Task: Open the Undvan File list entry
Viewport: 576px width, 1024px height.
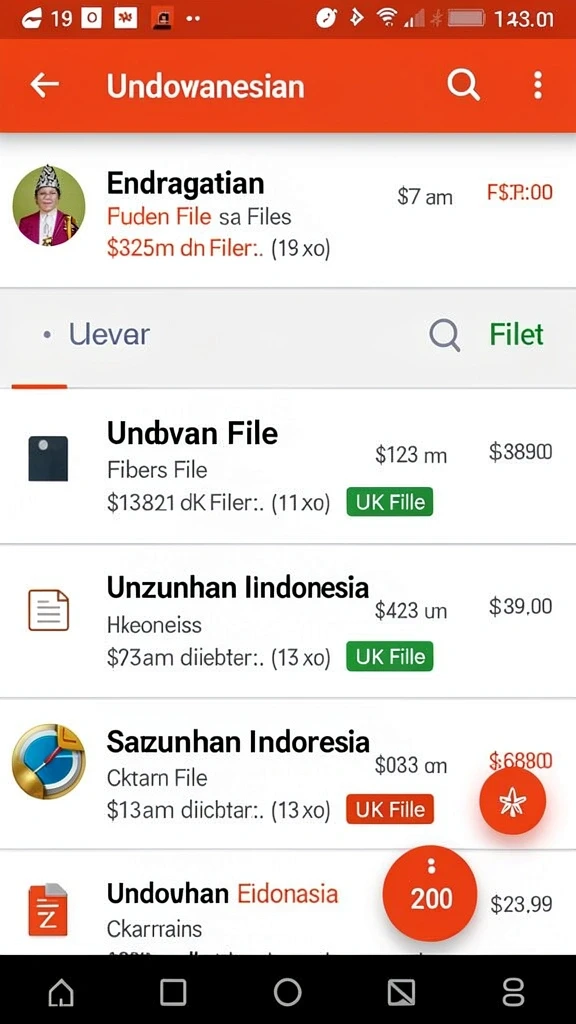Action: (288, 466)
